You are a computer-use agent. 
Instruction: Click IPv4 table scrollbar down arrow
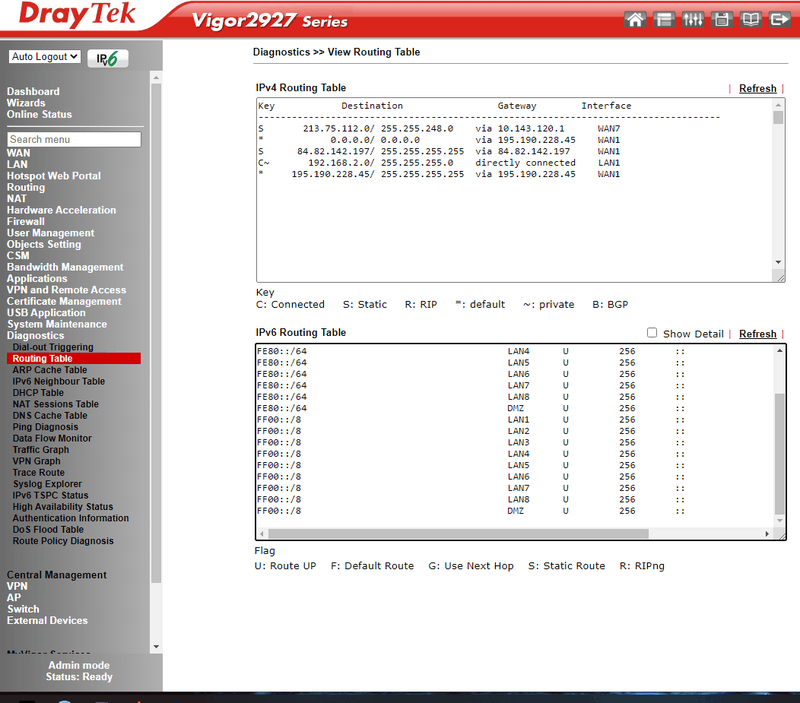778,262
